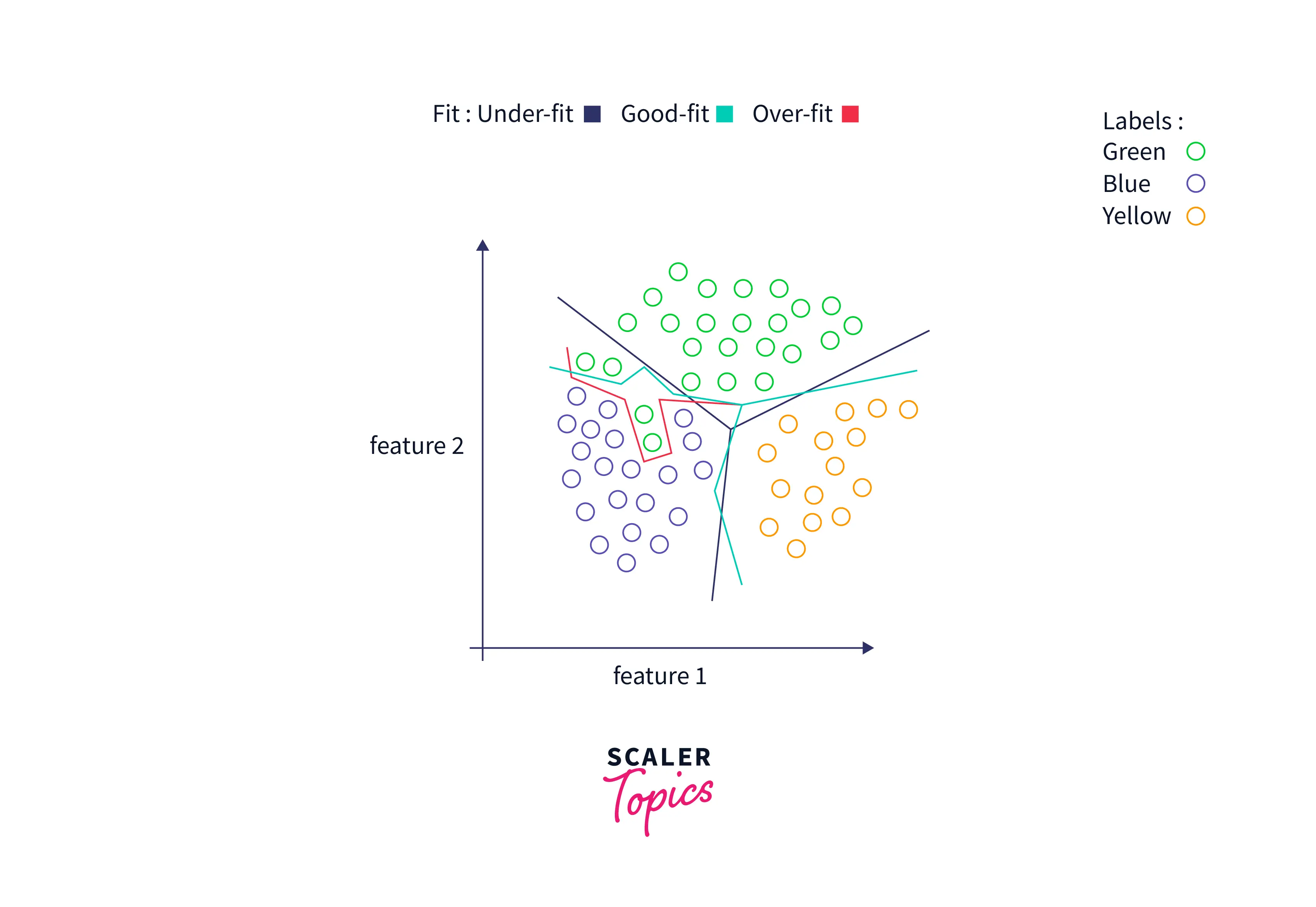Click the "Over-fit" legend text
1316x907 pixels.
[x=792, y=114]
